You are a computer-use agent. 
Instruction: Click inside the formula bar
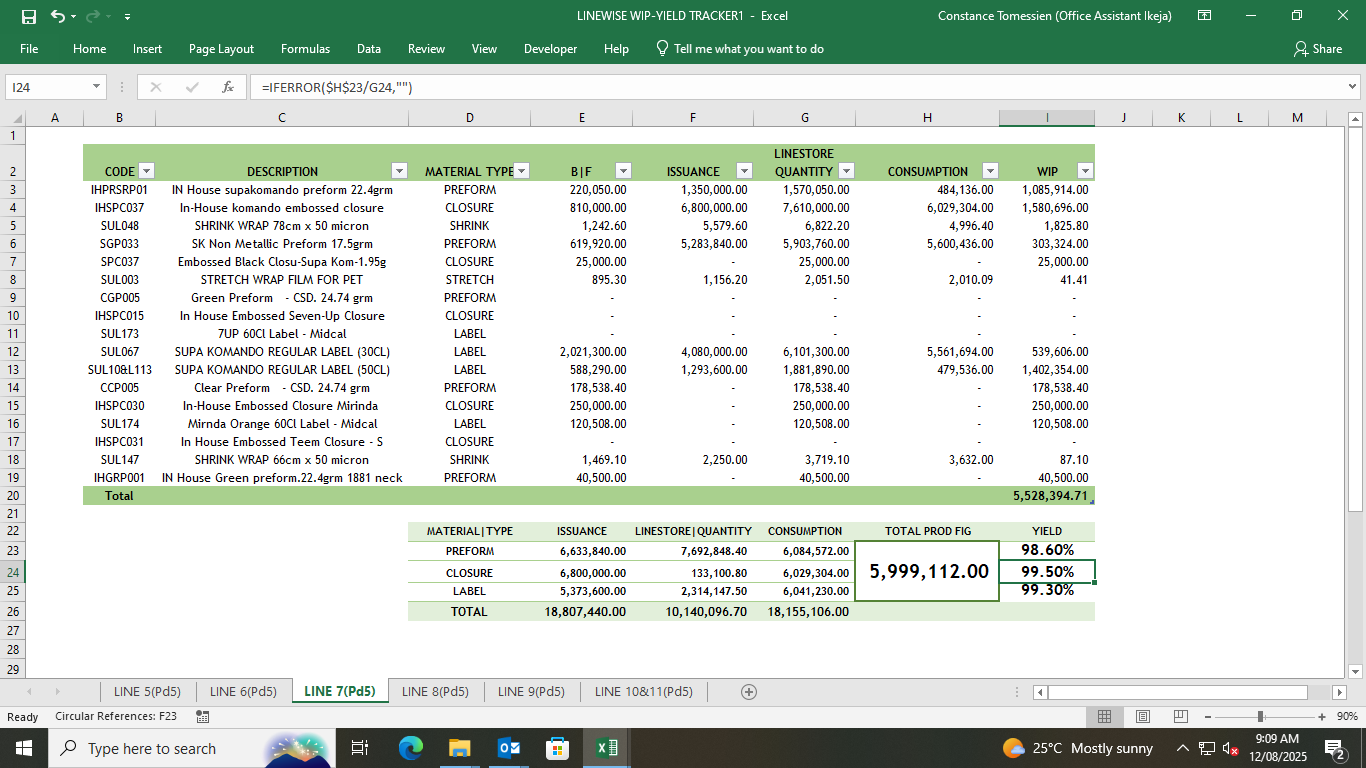point(500,87)
